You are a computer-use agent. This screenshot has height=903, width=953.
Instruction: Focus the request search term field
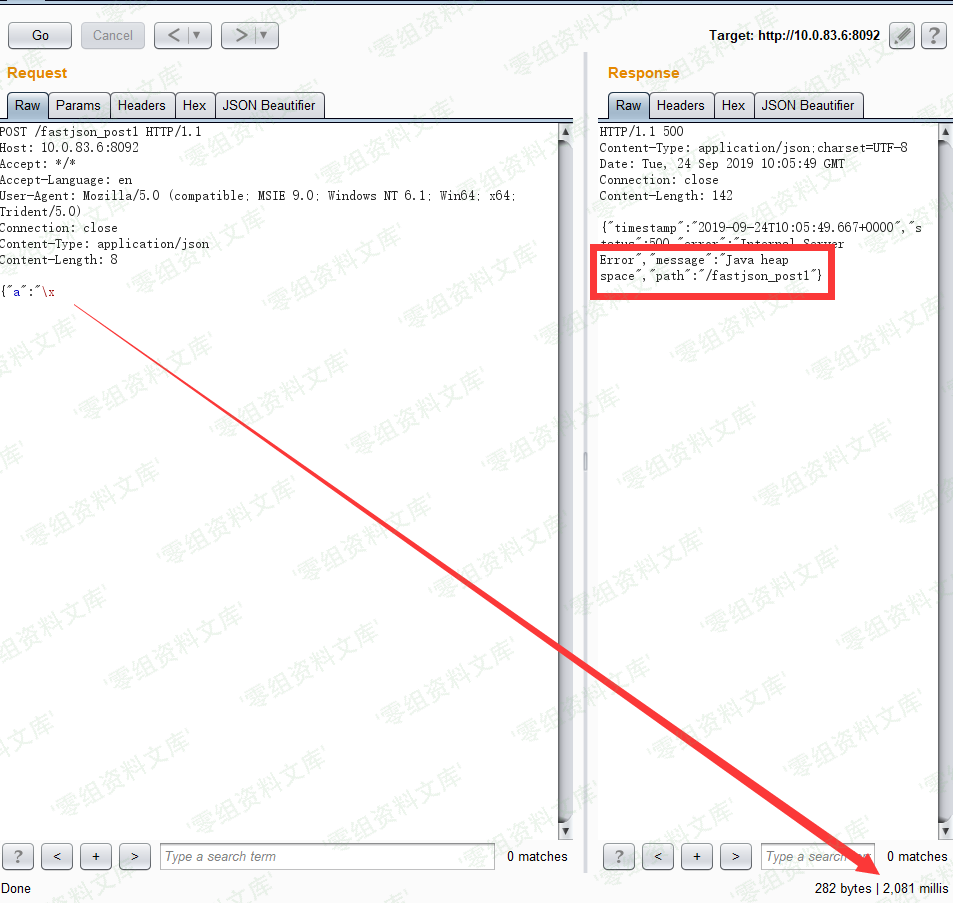327,856
